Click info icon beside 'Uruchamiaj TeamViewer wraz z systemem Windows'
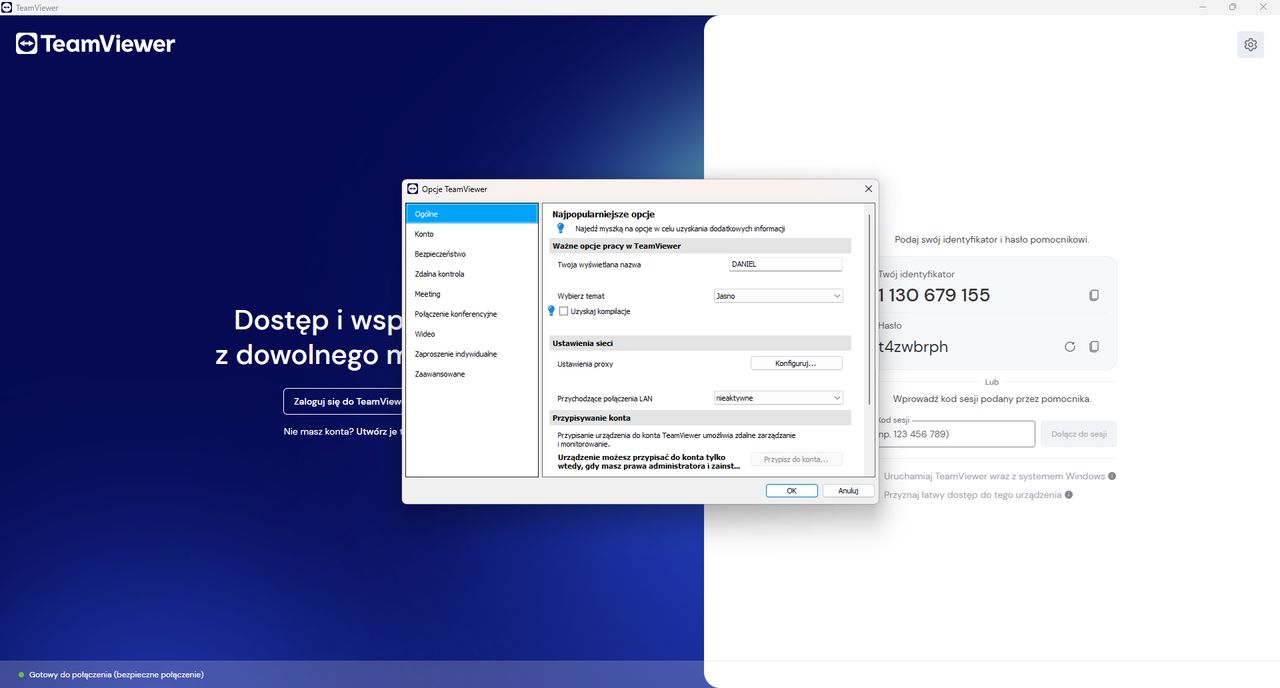Screen dimensions: 1280x688 (x=1112, y=476)
